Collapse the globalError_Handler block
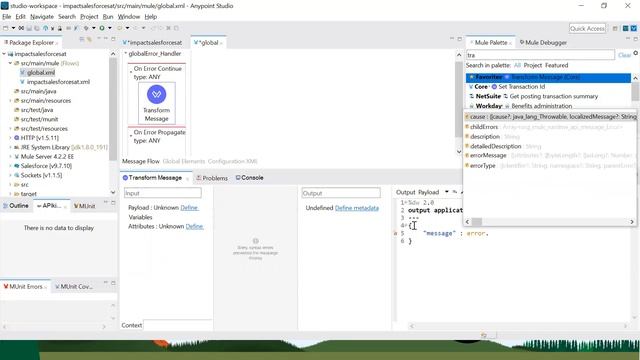This screenshot has width=640, height=360. click(x=125, y=53)
